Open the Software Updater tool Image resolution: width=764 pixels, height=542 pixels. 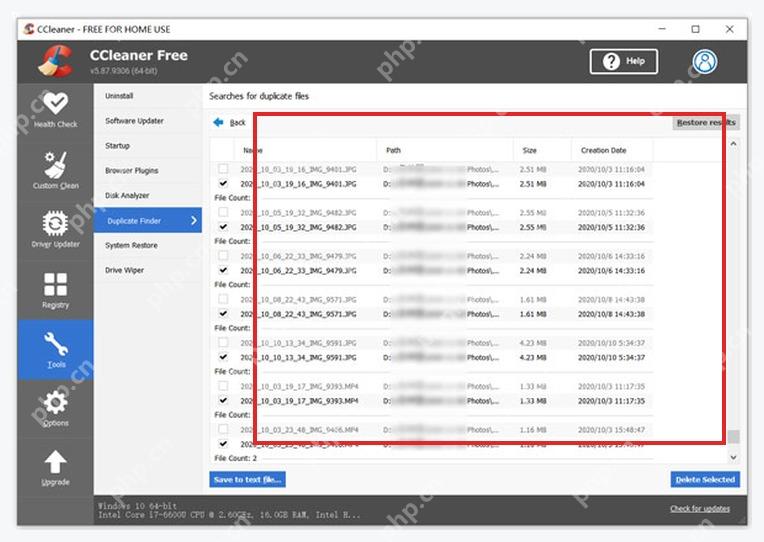click(x=148, y=121)
